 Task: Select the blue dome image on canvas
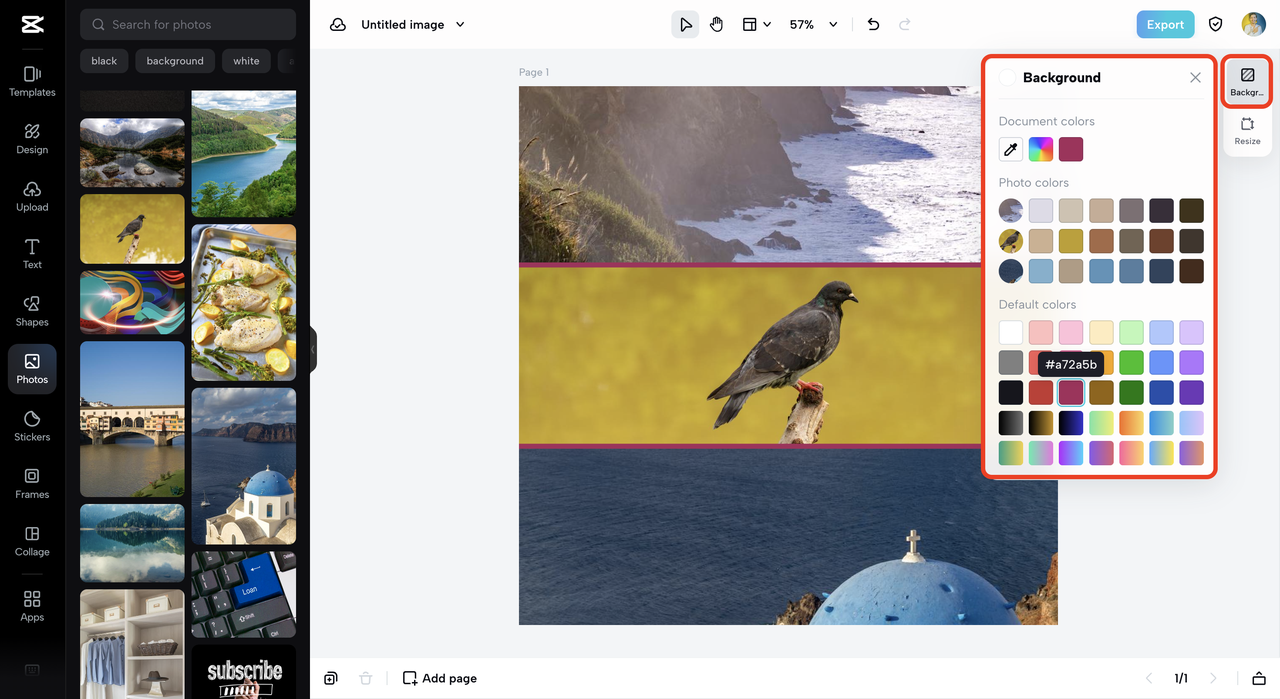coord(788,536)
